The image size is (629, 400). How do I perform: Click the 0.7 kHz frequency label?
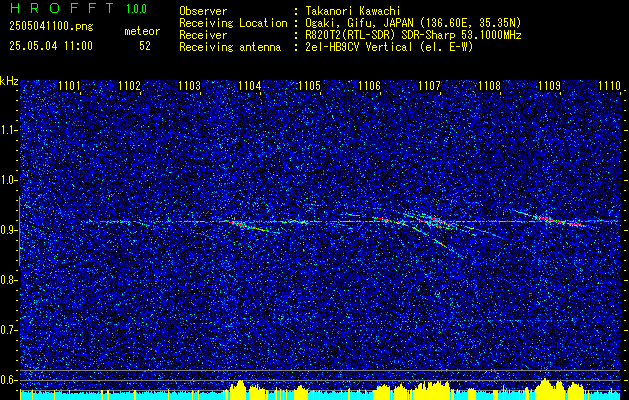click(9, 330)
